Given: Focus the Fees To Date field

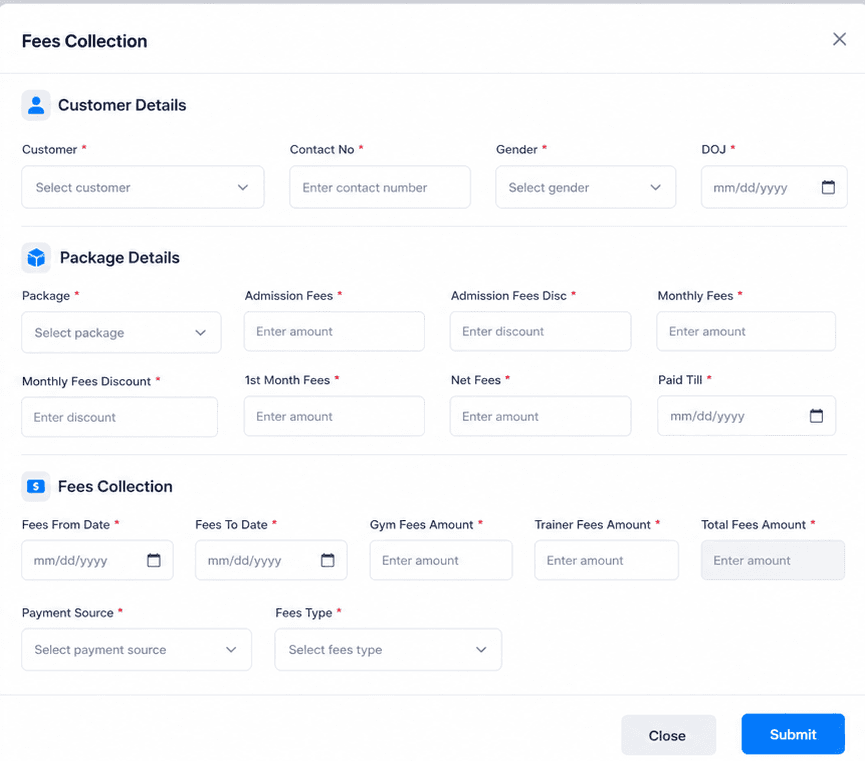Looking at the screenshot, I should click(271, 560).
